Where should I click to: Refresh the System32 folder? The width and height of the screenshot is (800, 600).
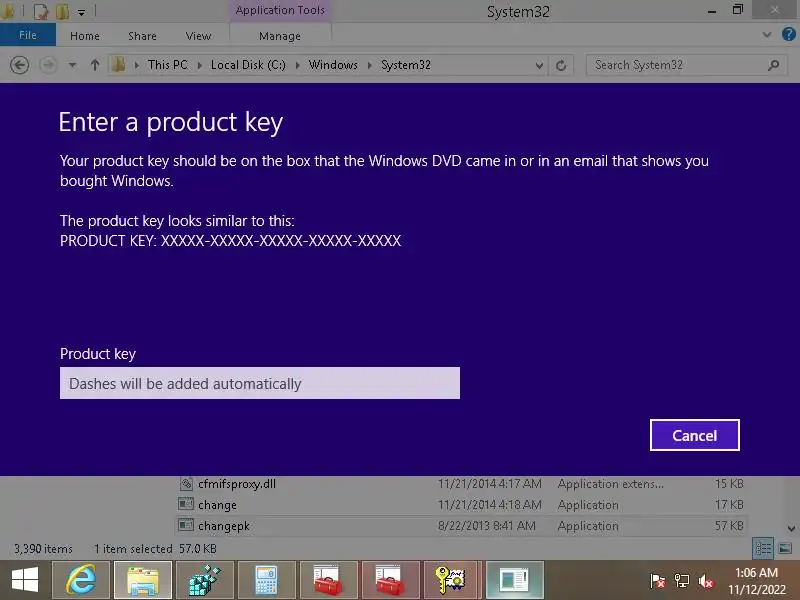click(x=561, y=65)
